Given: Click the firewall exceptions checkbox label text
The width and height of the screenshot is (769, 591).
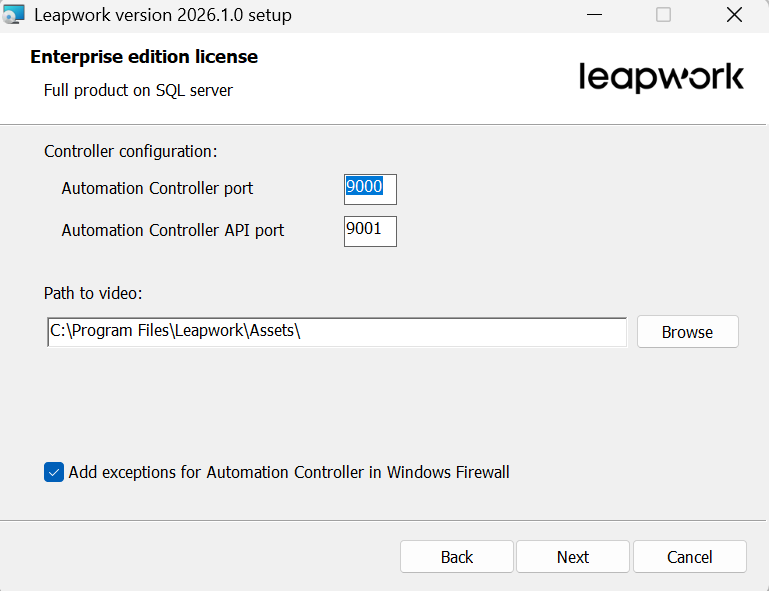Looking at the screenshot, I should pyautogui.click(x=289, y=472).
